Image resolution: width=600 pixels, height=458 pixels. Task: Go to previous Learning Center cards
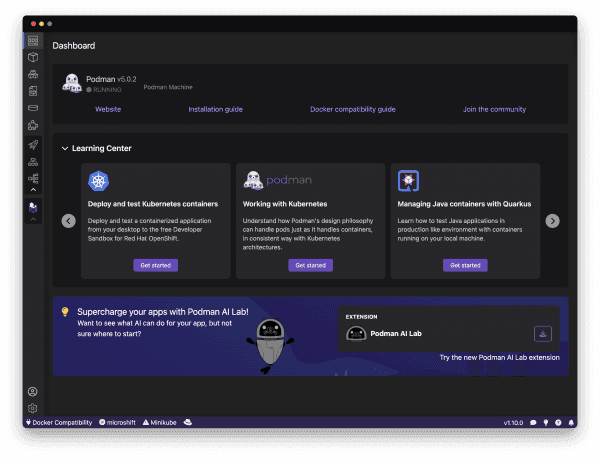tap(68, 221)
